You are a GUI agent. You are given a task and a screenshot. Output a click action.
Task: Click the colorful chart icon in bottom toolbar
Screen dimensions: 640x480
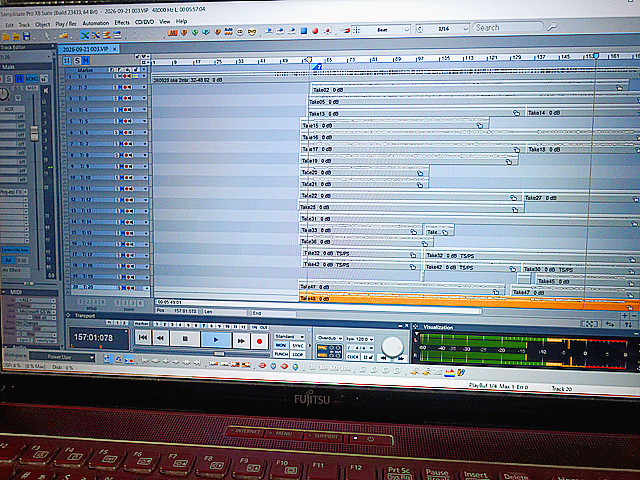pyautogui.click(x=449, y=372)
